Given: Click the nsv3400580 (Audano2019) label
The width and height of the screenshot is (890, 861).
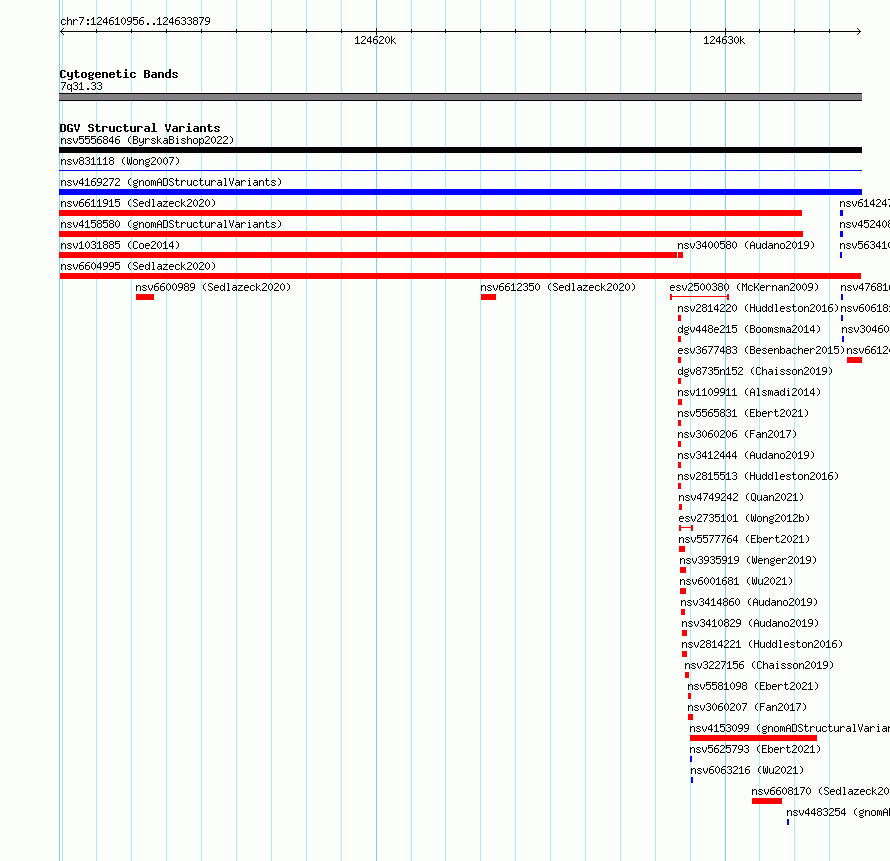Looking at the screenshot, I should coord(746,245).
